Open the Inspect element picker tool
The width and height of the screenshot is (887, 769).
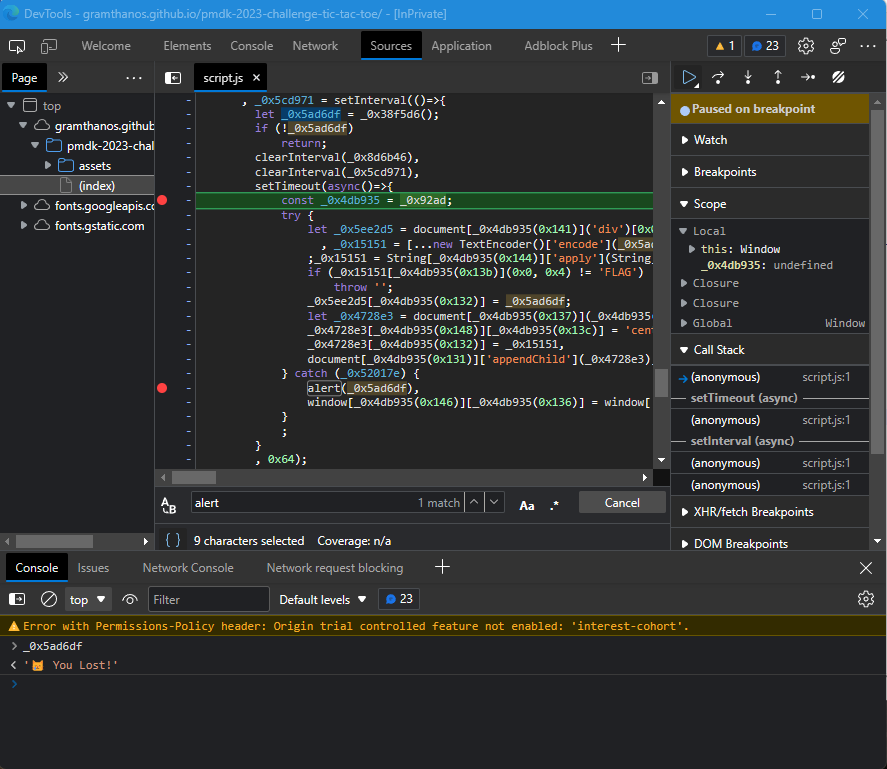pos(17,46)
